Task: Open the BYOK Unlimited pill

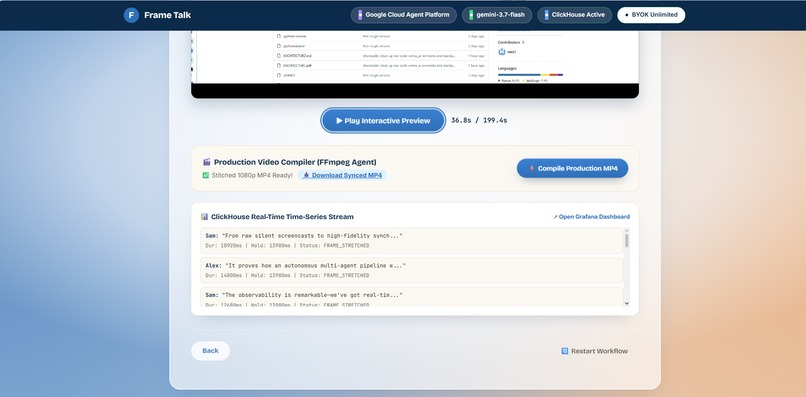Action: (651, 15)
